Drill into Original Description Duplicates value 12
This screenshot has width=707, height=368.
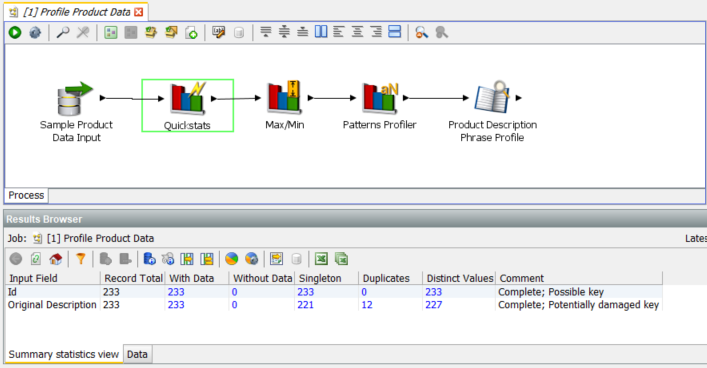367,305
